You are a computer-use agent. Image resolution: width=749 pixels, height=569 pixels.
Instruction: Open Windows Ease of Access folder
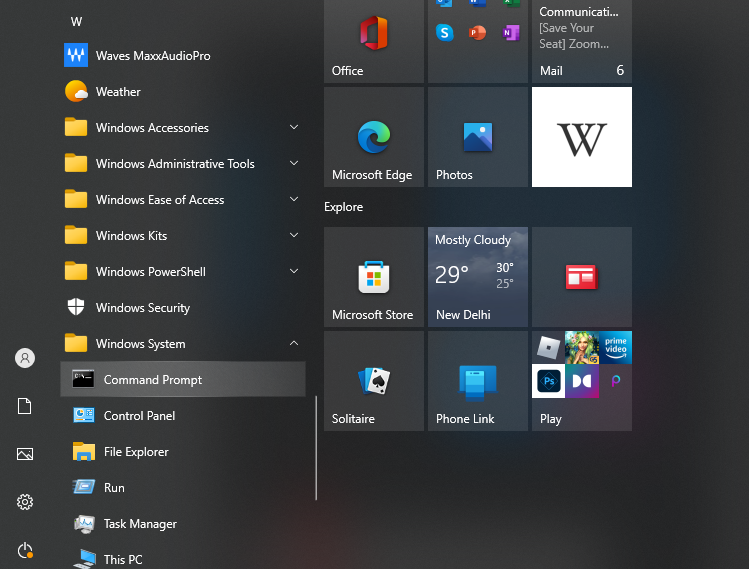(x=183, y=199)
